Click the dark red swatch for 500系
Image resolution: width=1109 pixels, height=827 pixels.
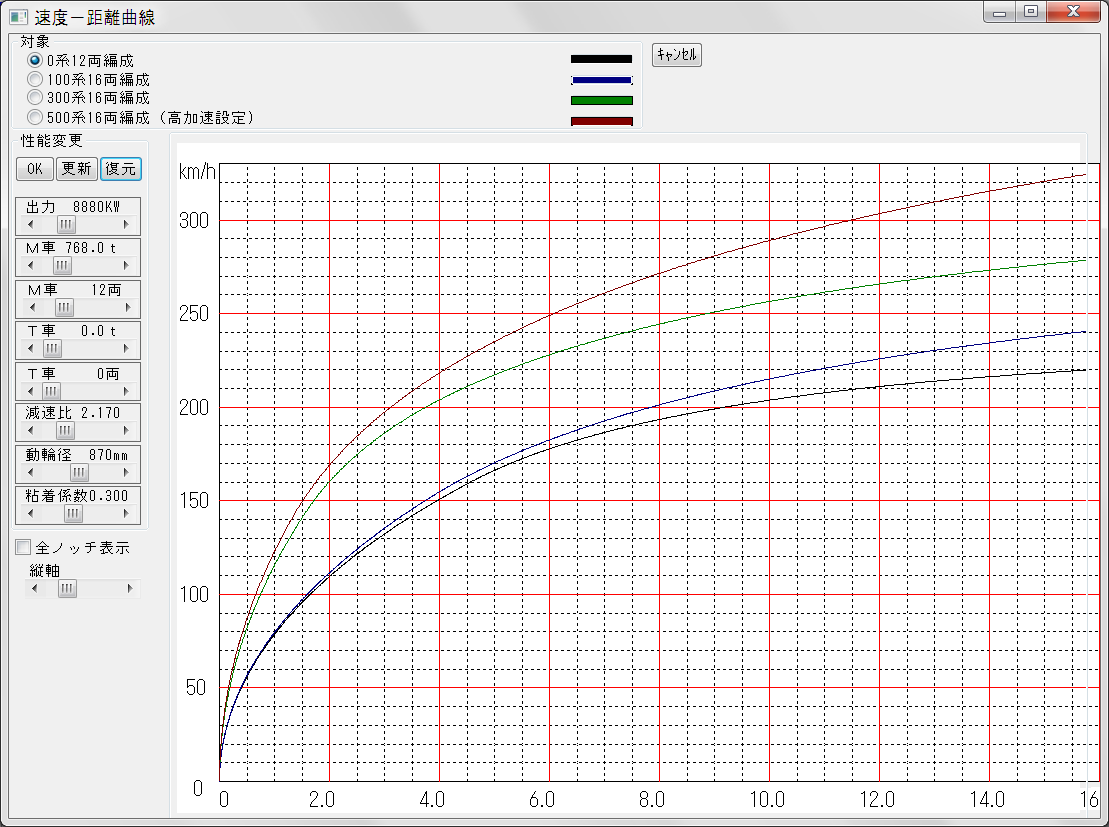point(601,121)
